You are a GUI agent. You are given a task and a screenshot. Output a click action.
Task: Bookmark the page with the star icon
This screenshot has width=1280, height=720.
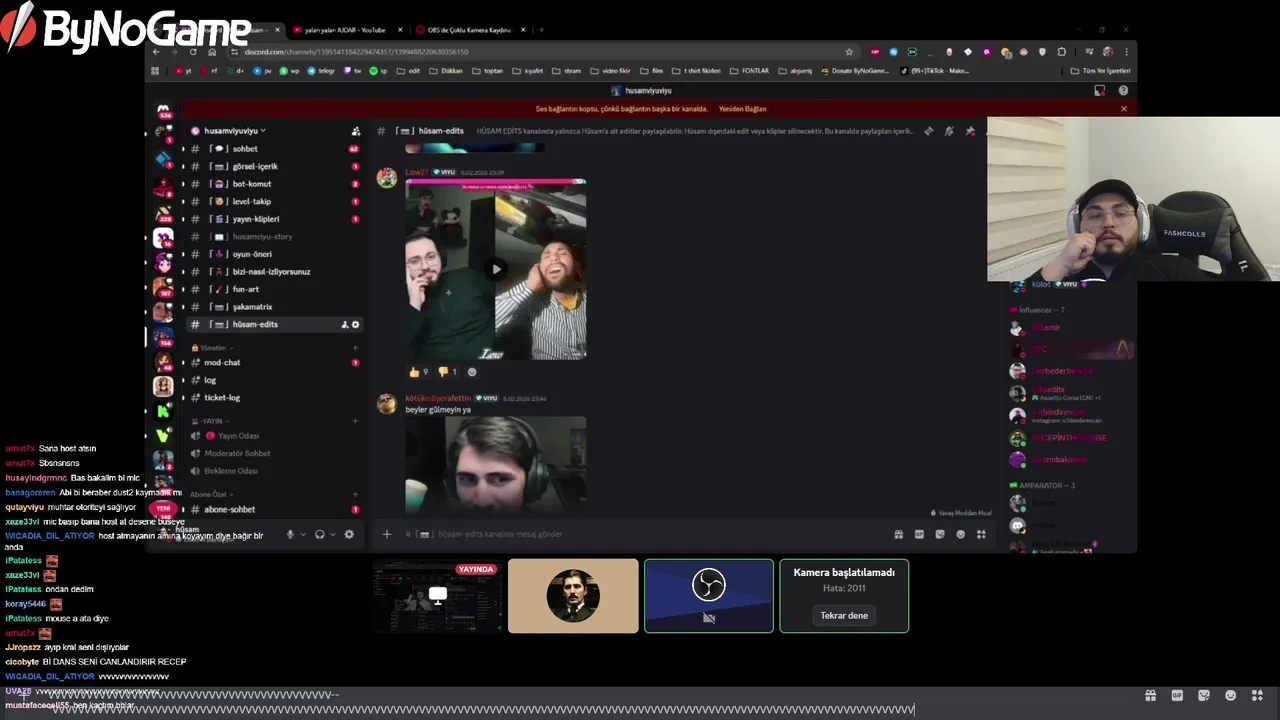[849, 52]
